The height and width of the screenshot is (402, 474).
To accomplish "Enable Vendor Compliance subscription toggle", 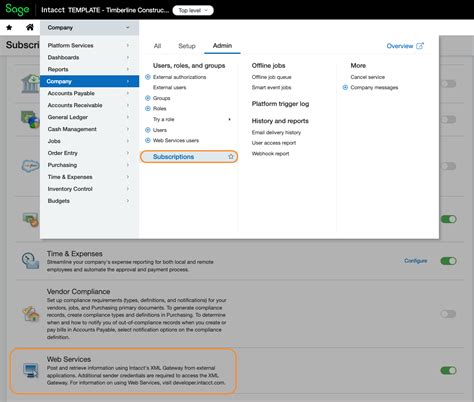I will [x=448, y=314].
